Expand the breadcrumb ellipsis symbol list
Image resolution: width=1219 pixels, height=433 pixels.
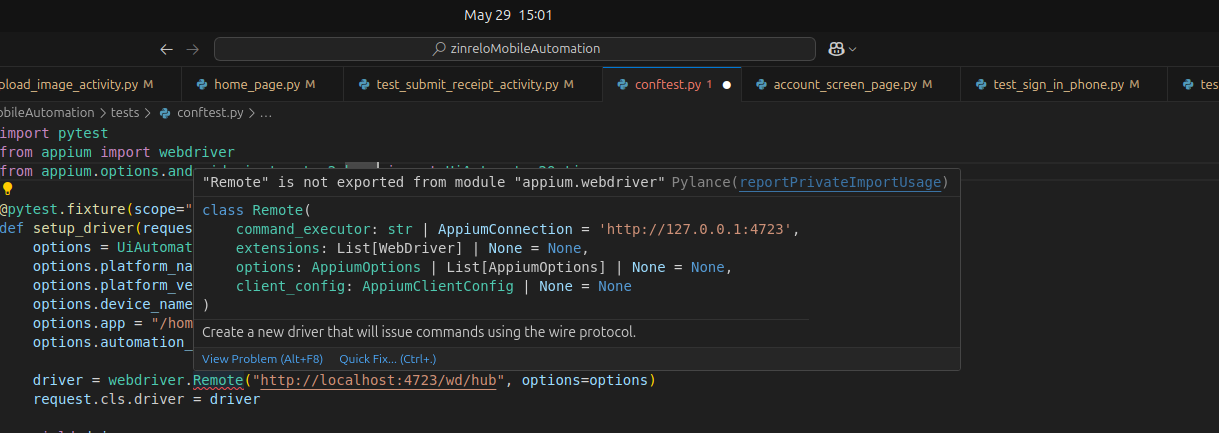coord(266,113)
